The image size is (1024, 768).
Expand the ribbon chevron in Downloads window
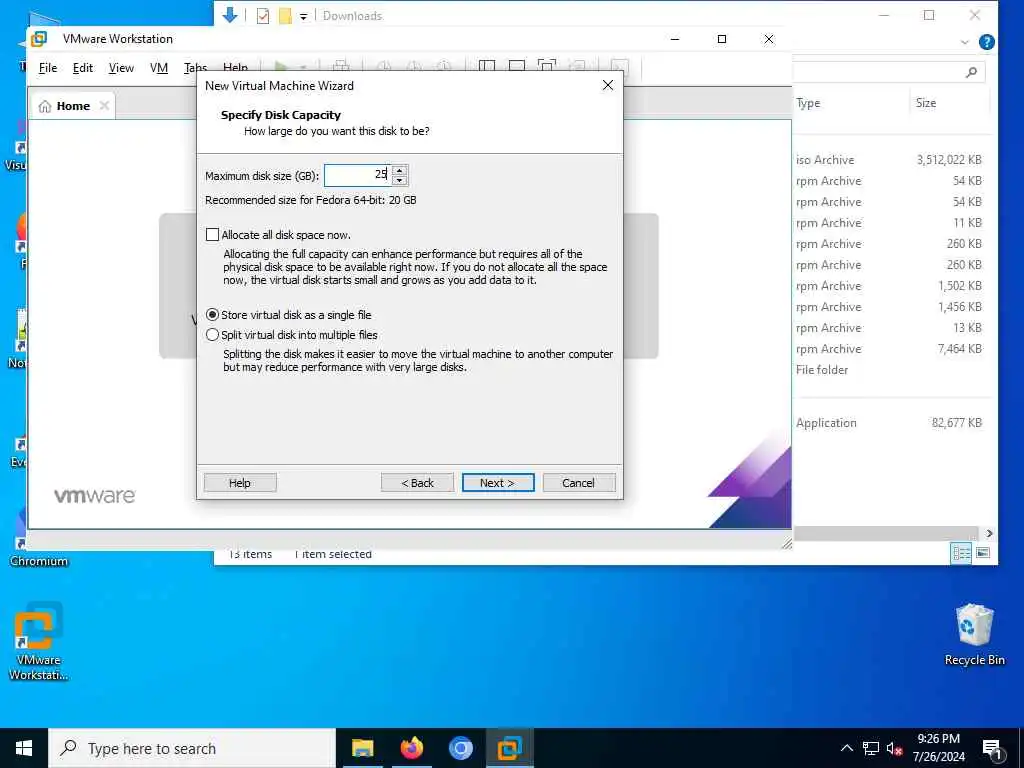coord(965,42)
